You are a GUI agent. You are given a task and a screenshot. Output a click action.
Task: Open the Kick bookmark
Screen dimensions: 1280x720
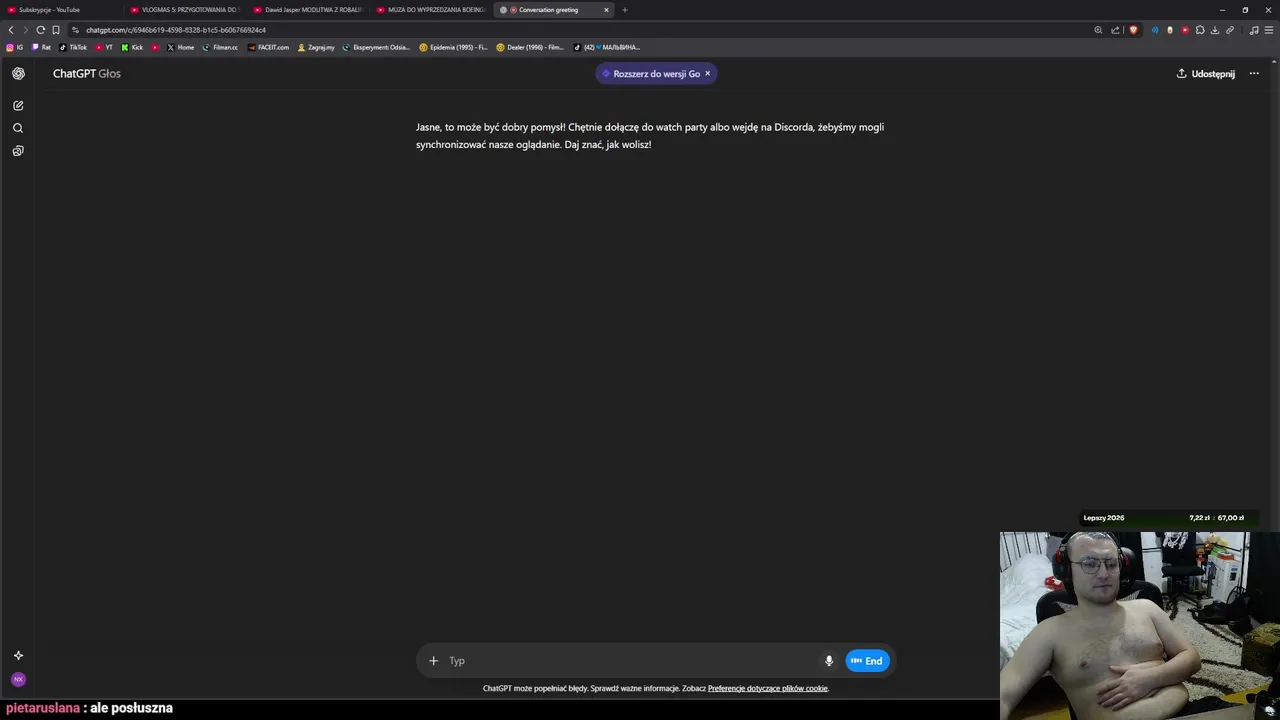coord(132,47)
